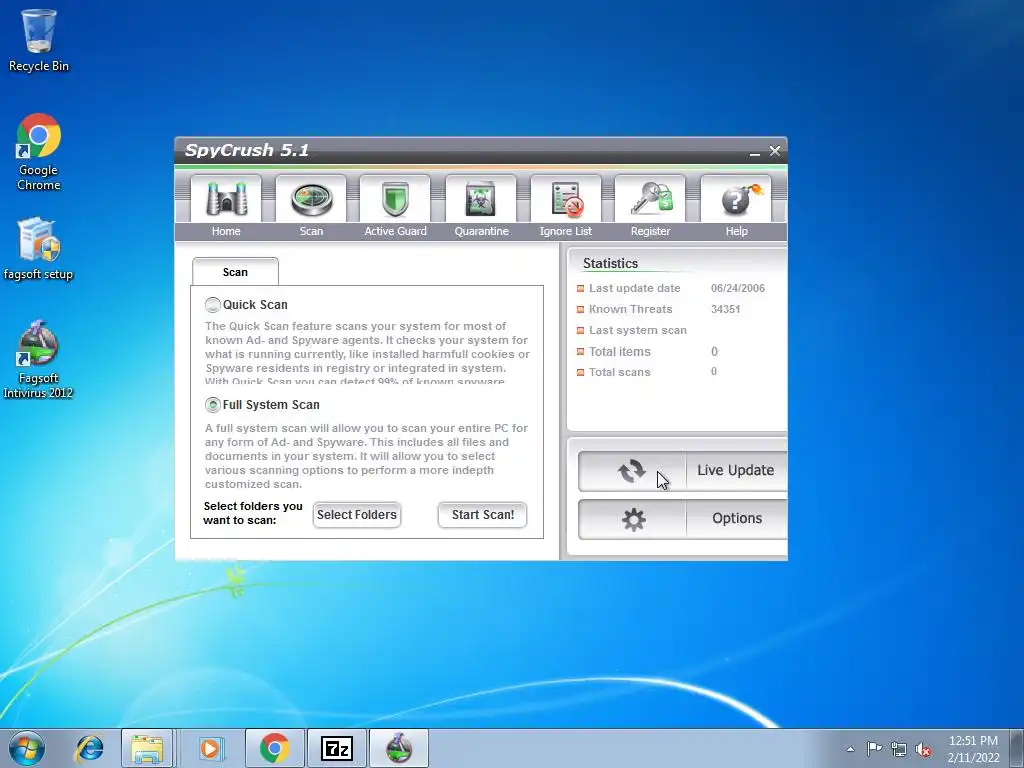Click the Live Update refresh arrows icon

pyautogui.click(x=632, y=471)
